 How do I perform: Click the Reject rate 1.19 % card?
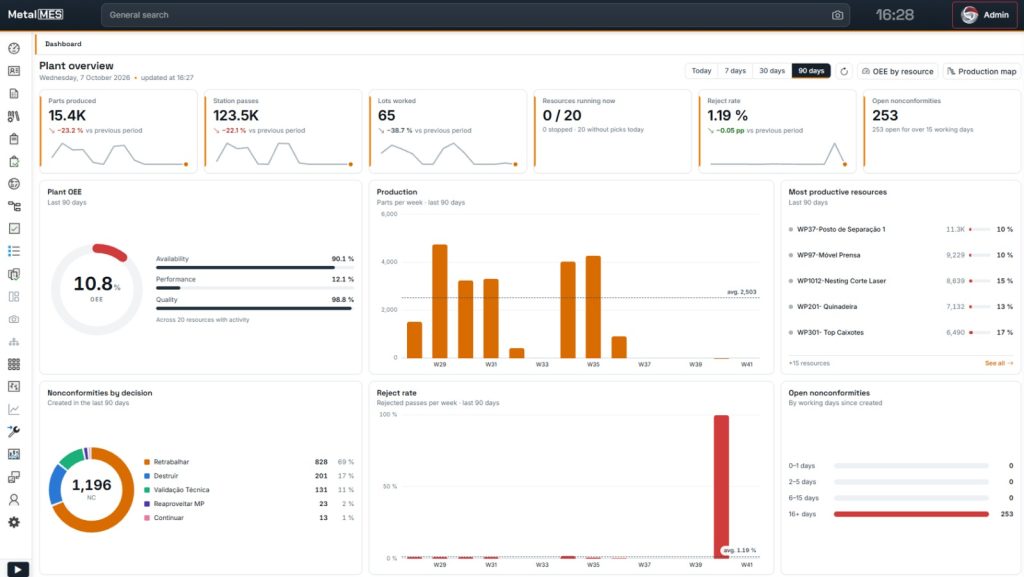[x=777, y=131]
